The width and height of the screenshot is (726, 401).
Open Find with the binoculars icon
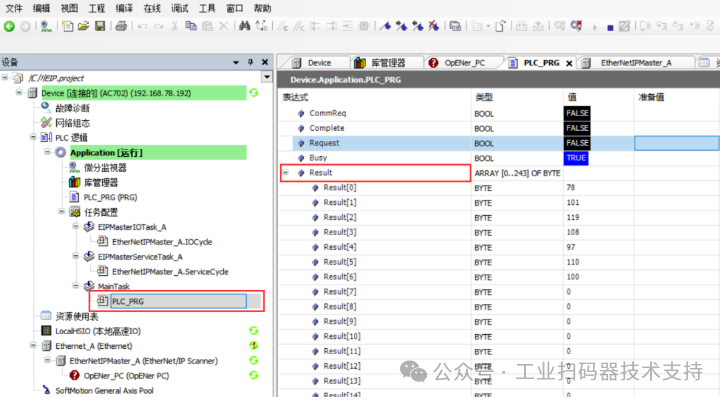click(244, 26)
